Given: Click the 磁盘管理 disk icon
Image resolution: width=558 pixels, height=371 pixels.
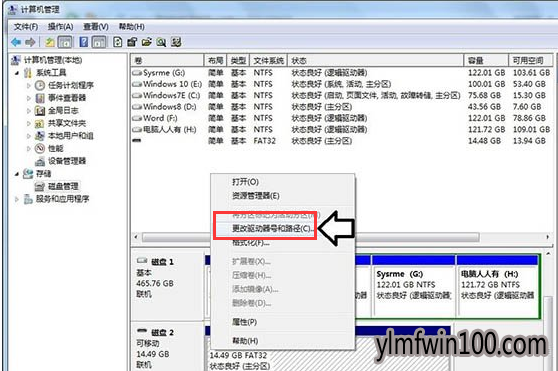Looking at the screenshot, I should (40, 186).
